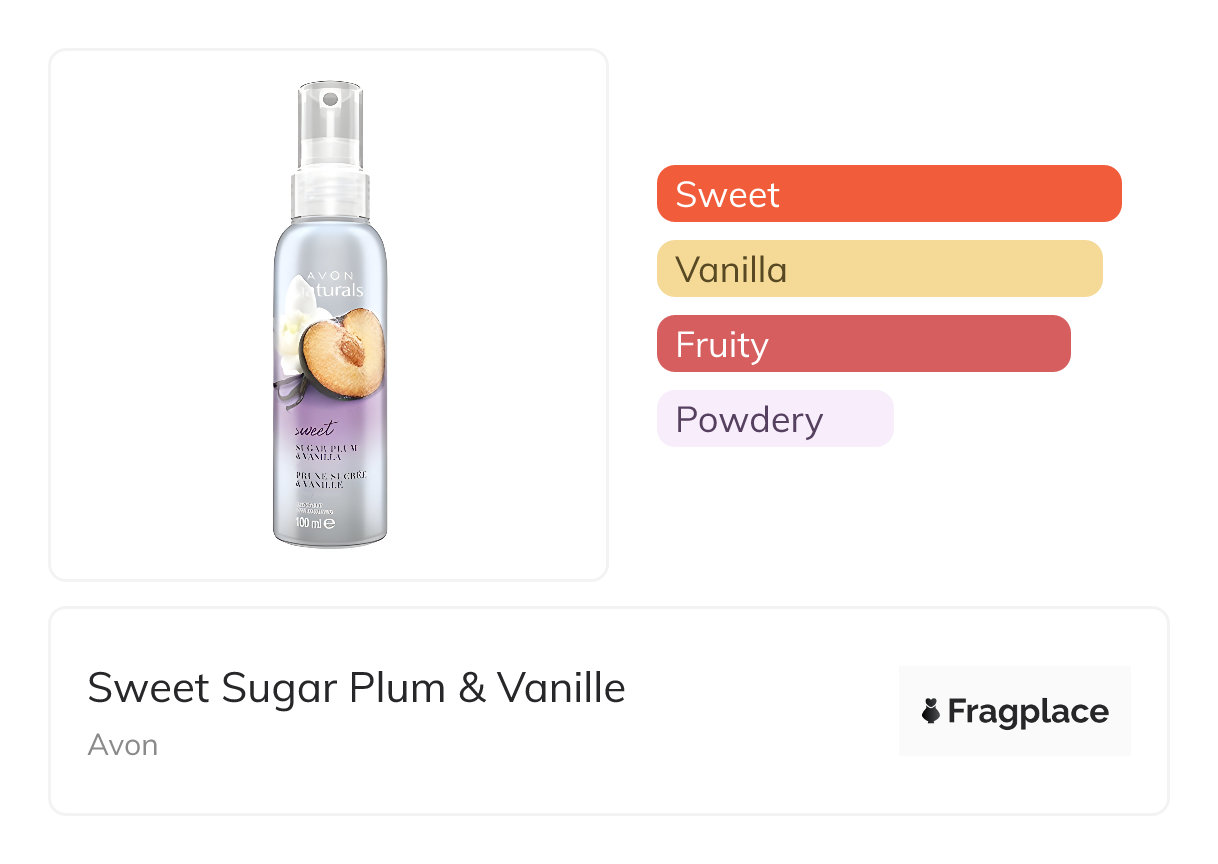The height and width of the screenshot is (864, 1218).
Task: Select the orange Sweet accord bar
Action: click(889, 193)
